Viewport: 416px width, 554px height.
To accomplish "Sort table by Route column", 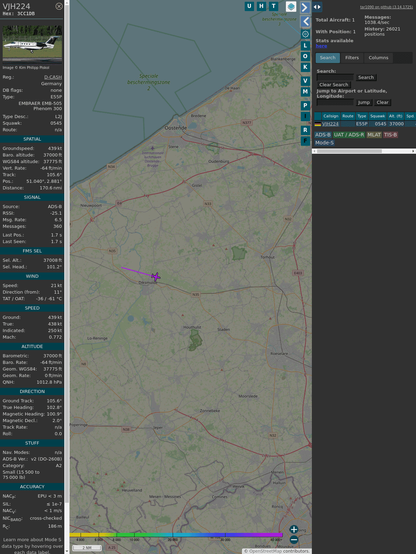I will (348, 116).
